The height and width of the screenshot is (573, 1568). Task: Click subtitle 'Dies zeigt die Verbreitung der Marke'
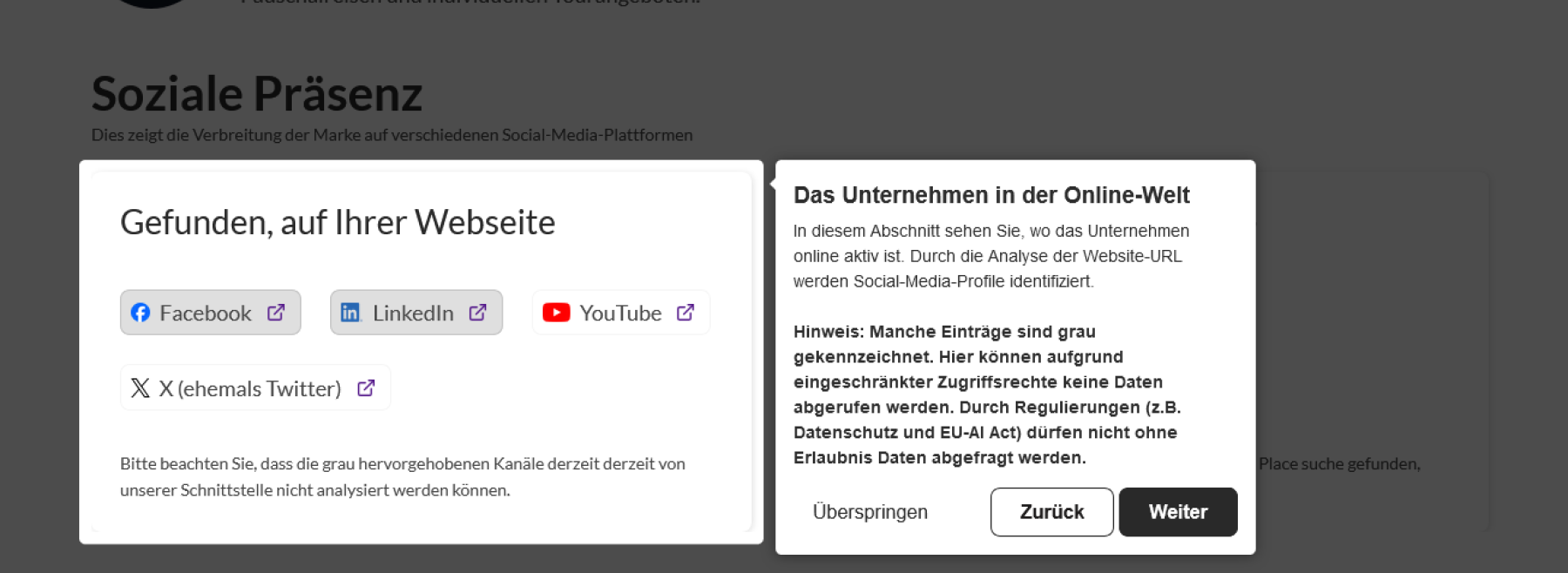click(x=392, y=135)
